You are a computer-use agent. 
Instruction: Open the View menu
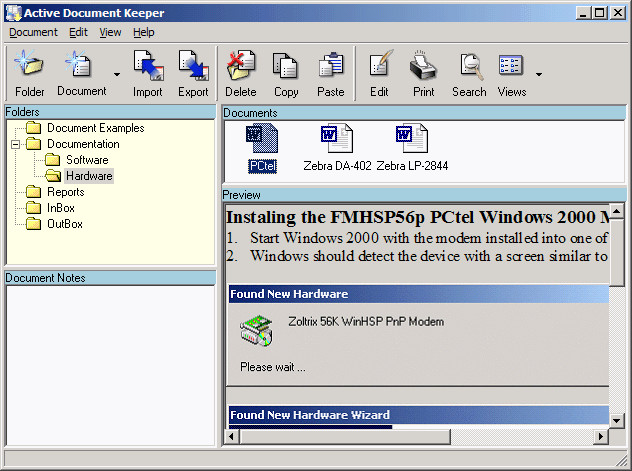coord(110,32)
